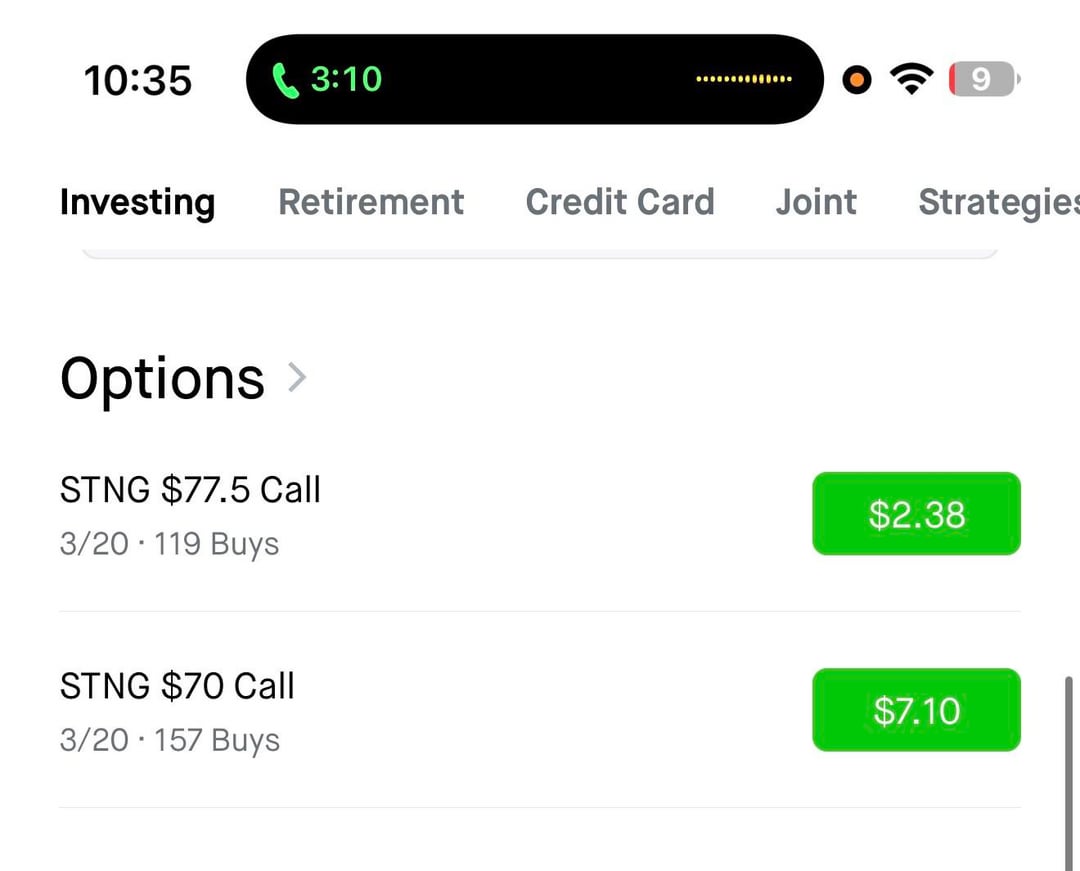The image size is (1080, 871).
Task: Click the vertical scrollbar on the right
Action: (x=1069, y=770)
